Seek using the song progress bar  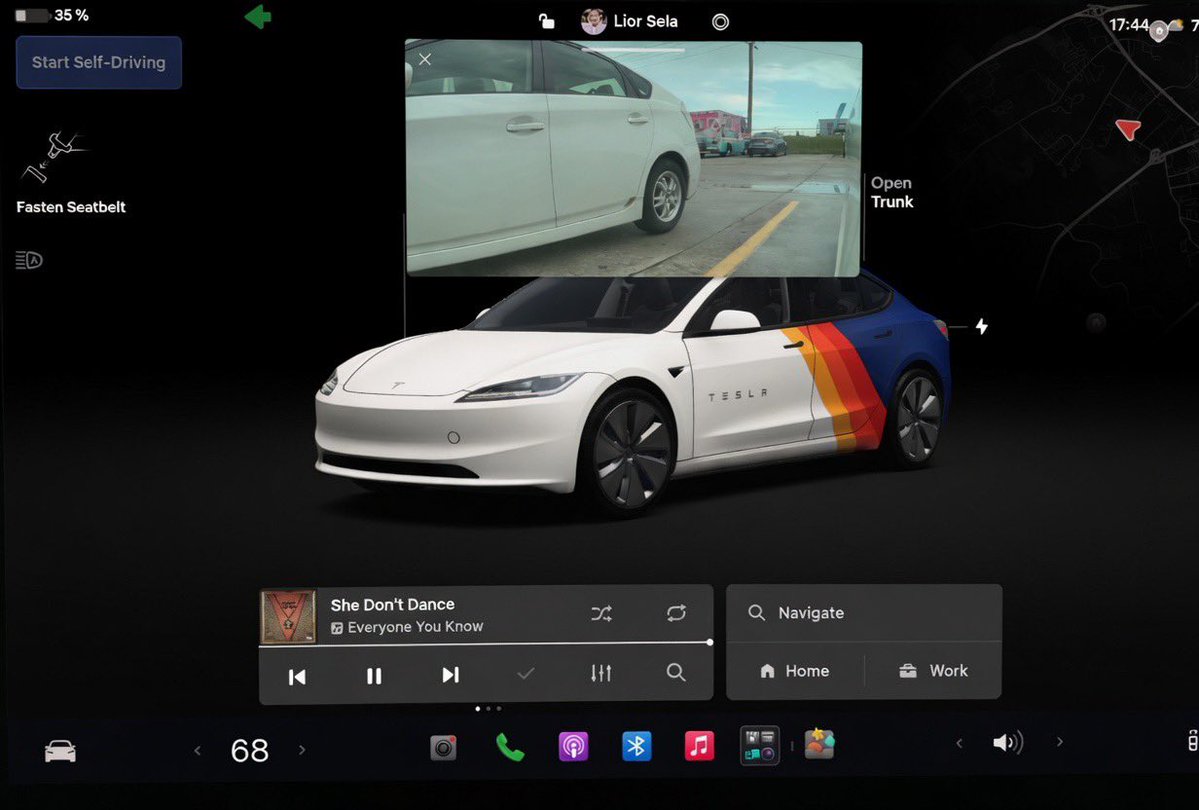click(x=486, y=643)
